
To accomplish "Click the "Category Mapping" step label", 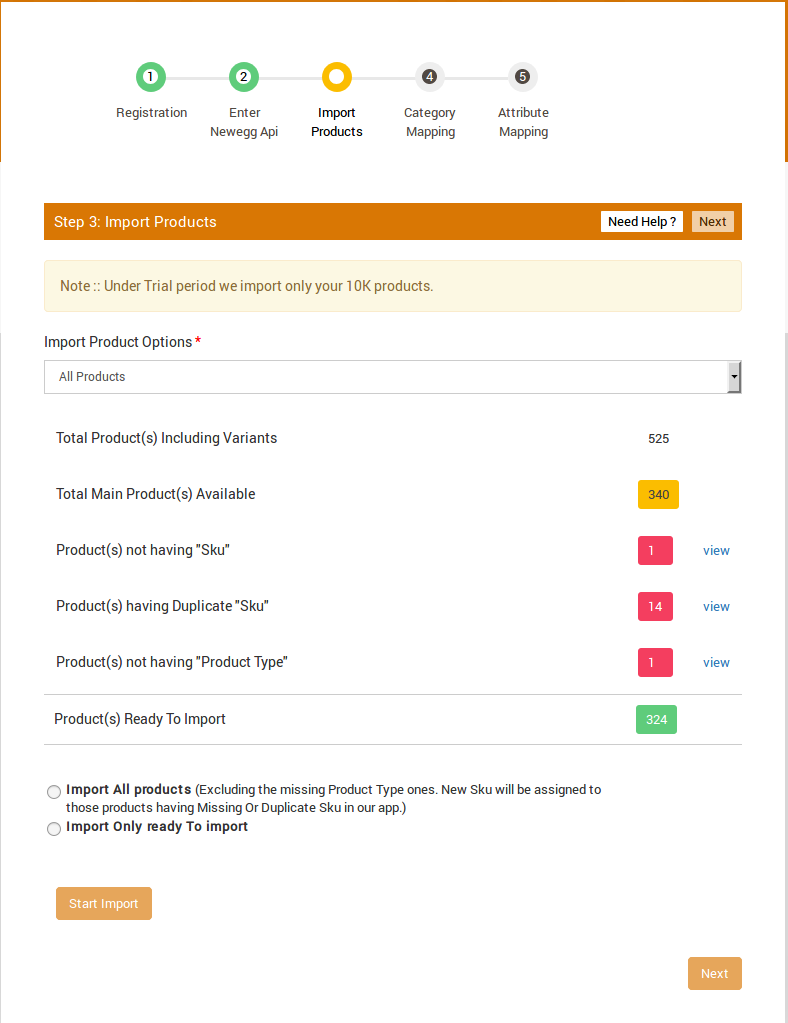I will [x=429, y=122].
